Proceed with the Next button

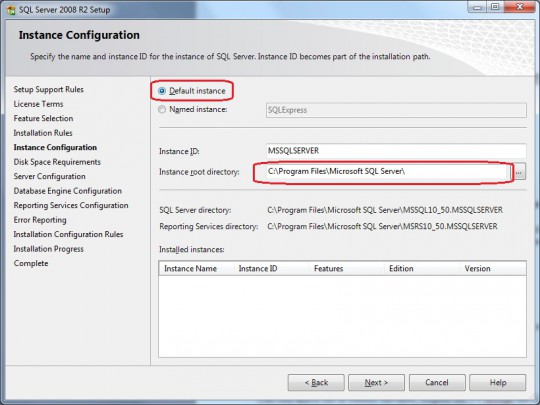pyautogui.click(x=376, y=383)
